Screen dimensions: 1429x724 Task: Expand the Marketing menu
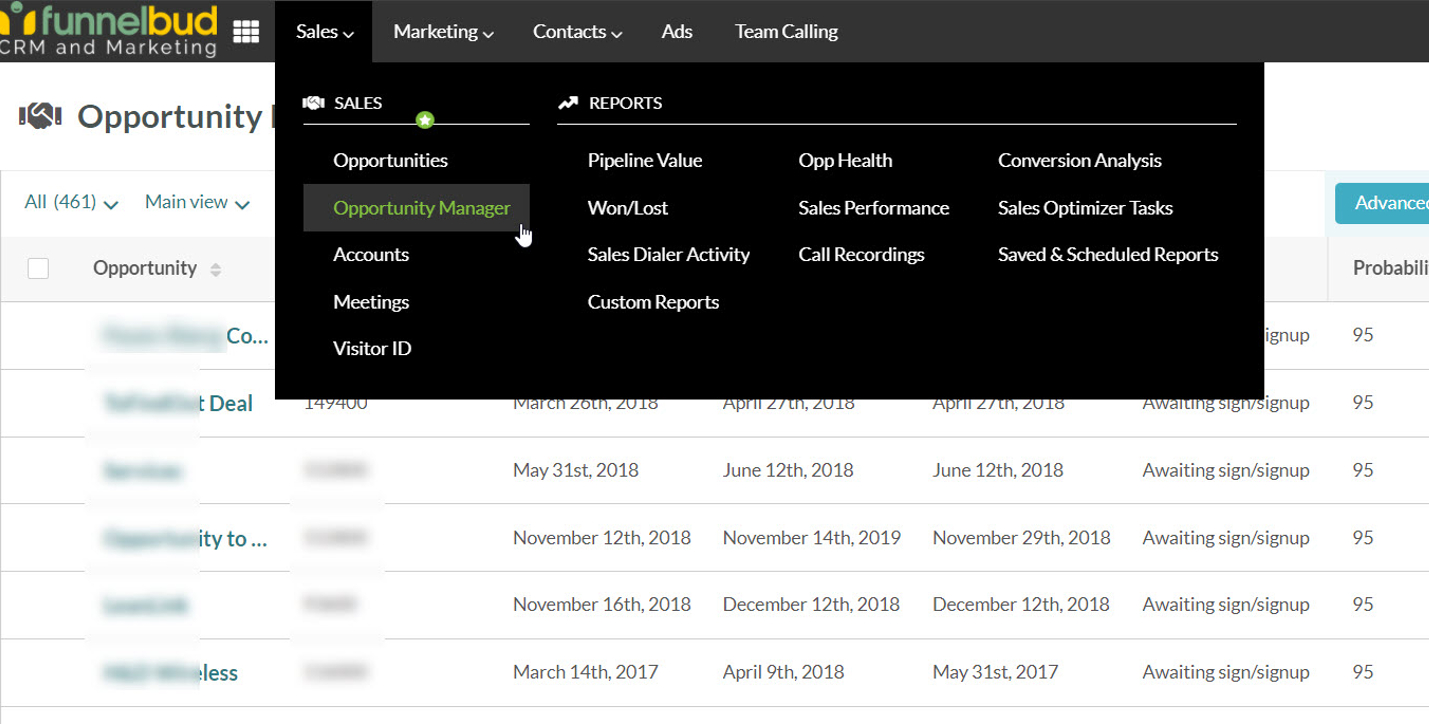443,32
